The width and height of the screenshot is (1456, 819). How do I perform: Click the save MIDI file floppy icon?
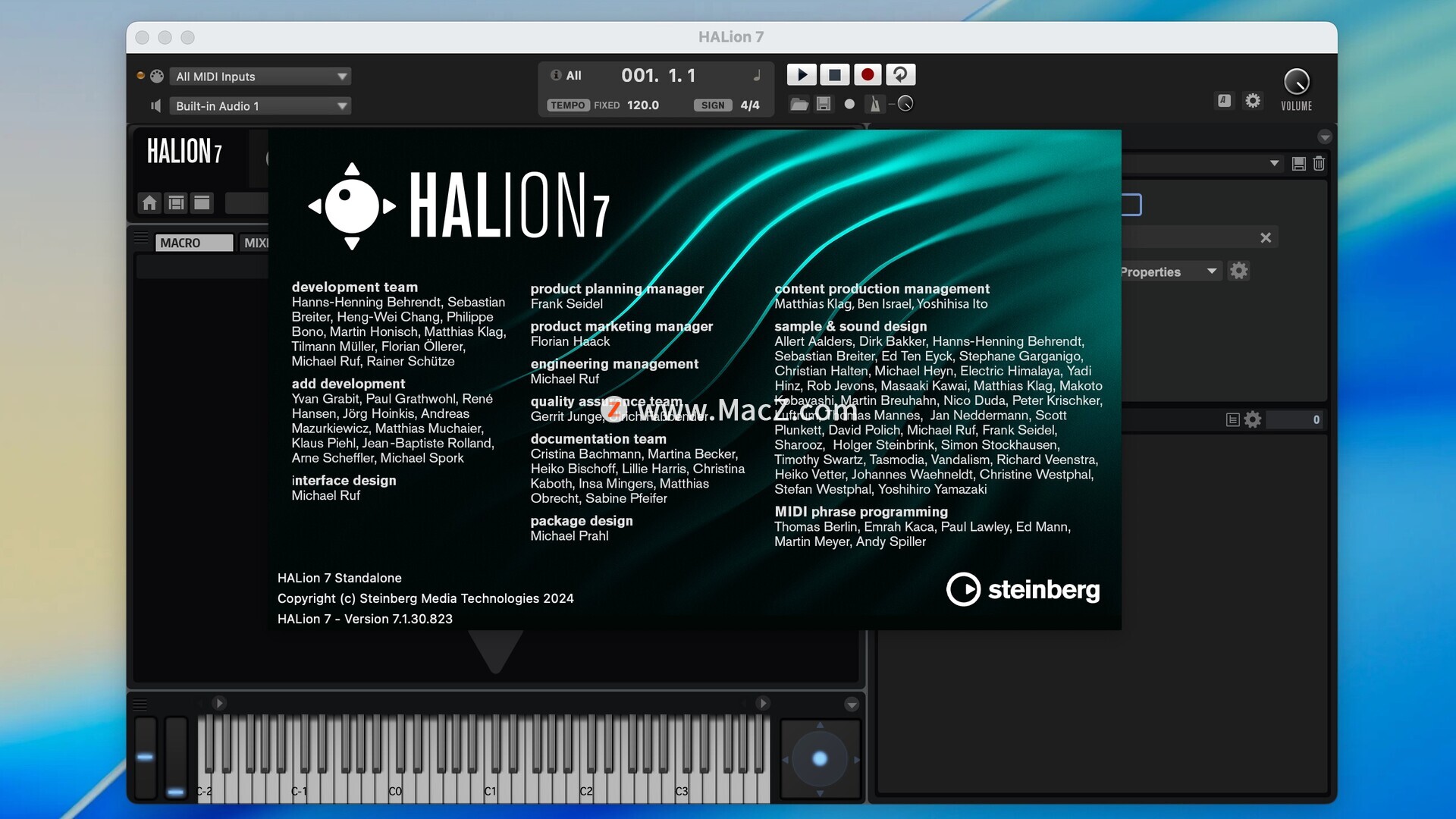tap(824, 105)
